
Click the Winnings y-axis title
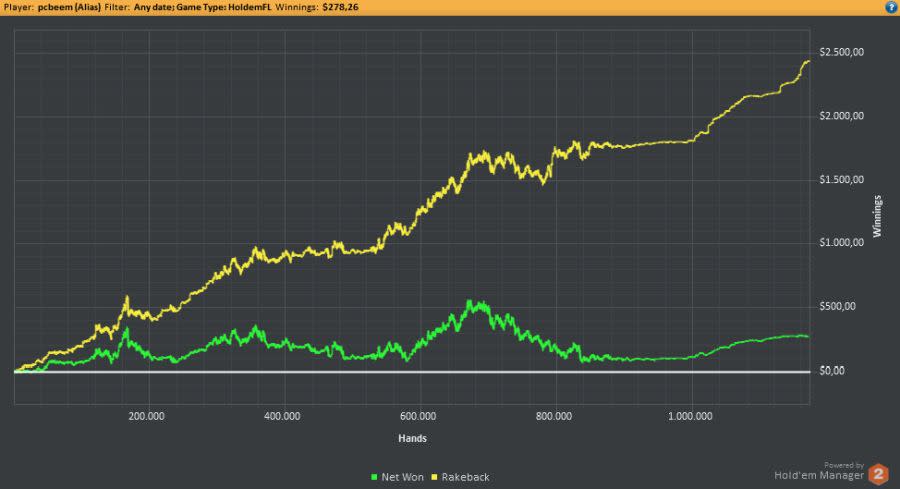coord(877,216)
